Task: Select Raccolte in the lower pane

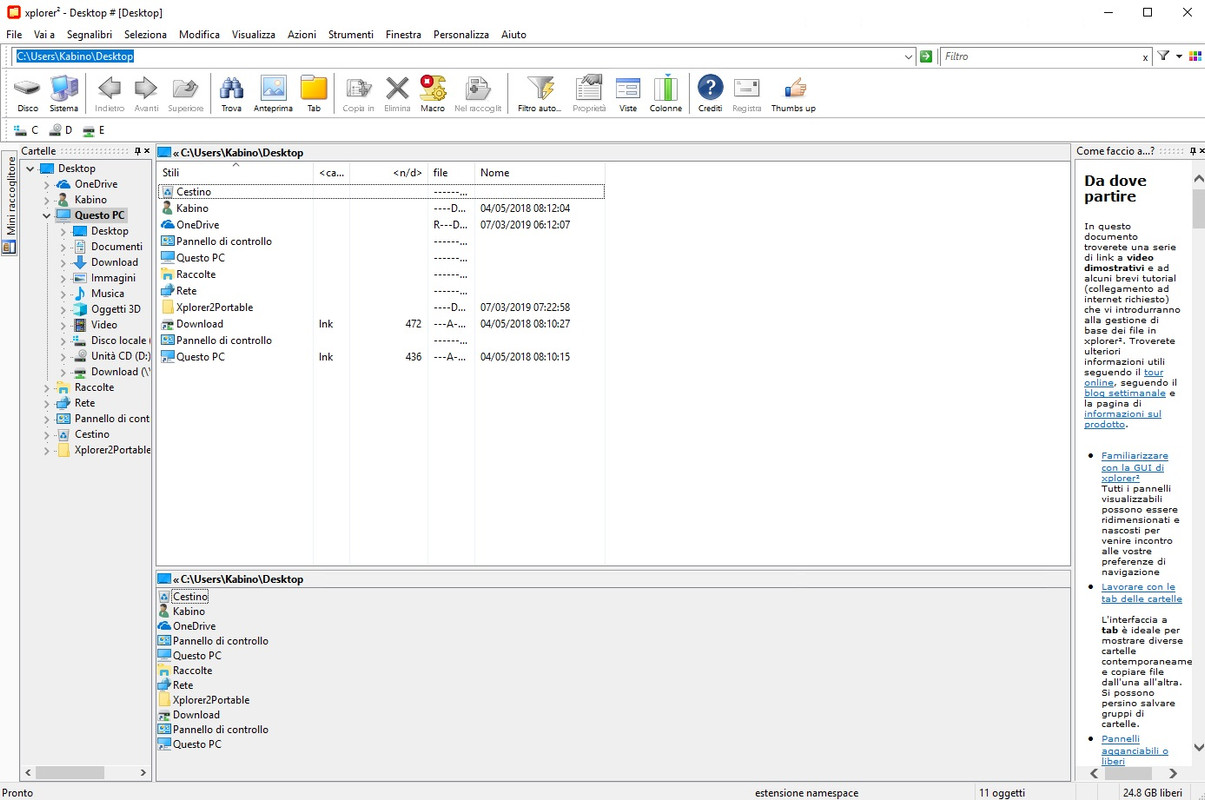Action: point(192,671)
